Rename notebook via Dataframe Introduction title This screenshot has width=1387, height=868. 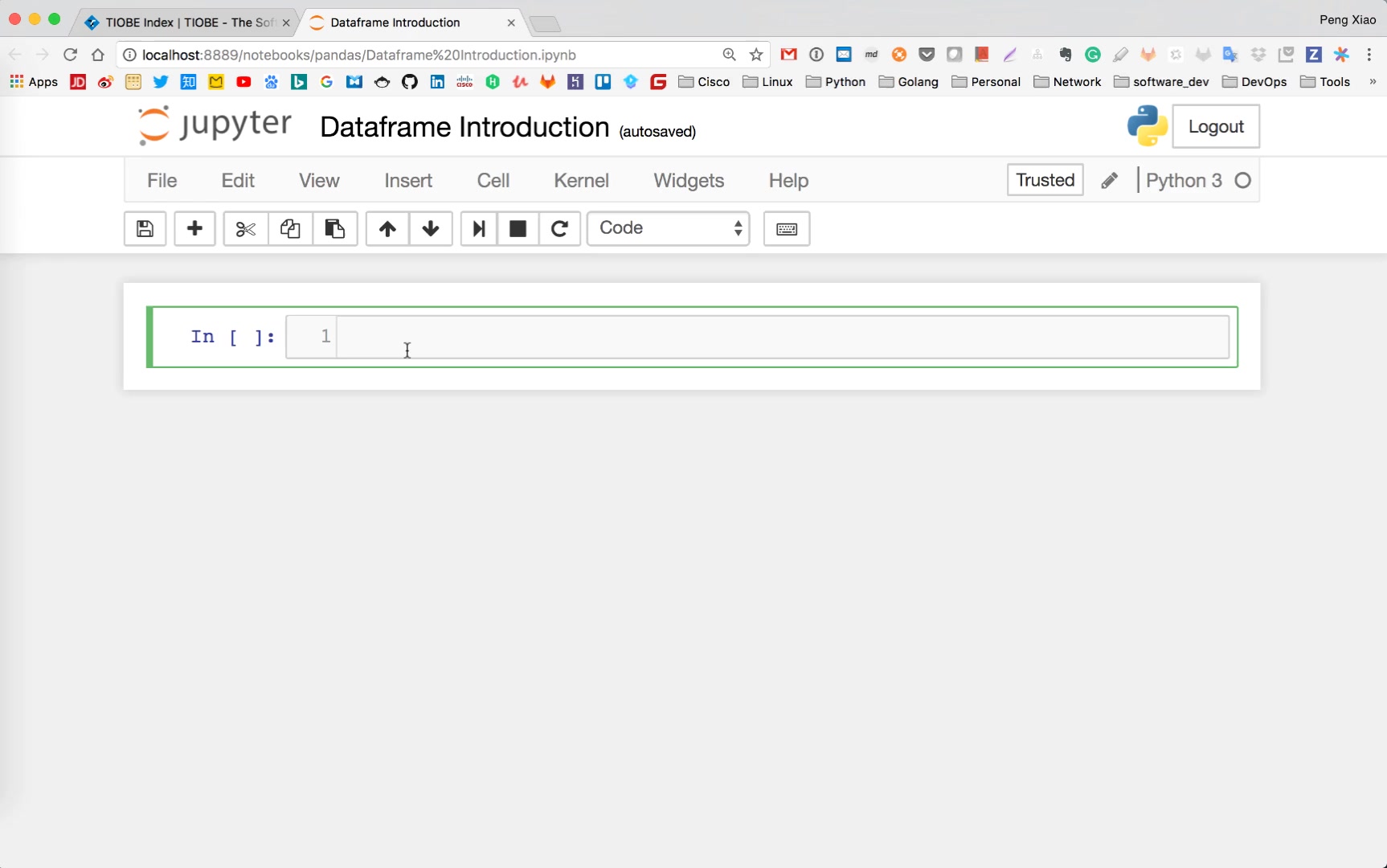point(464,127)
